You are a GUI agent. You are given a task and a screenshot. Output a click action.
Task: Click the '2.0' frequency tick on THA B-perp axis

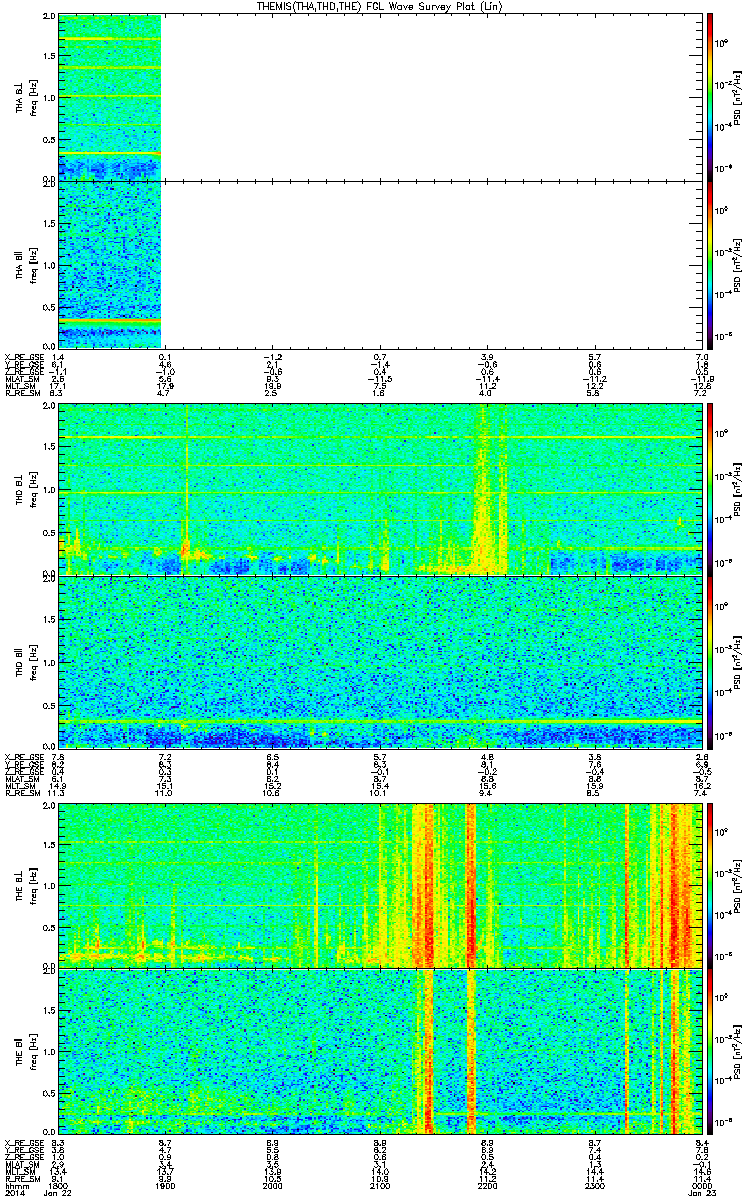[50, 18]
